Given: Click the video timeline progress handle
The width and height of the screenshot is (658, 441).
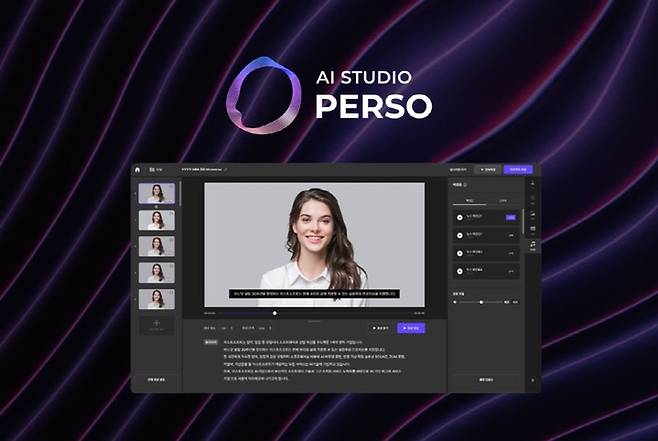Looking at the screenshot, I should 275,313.
